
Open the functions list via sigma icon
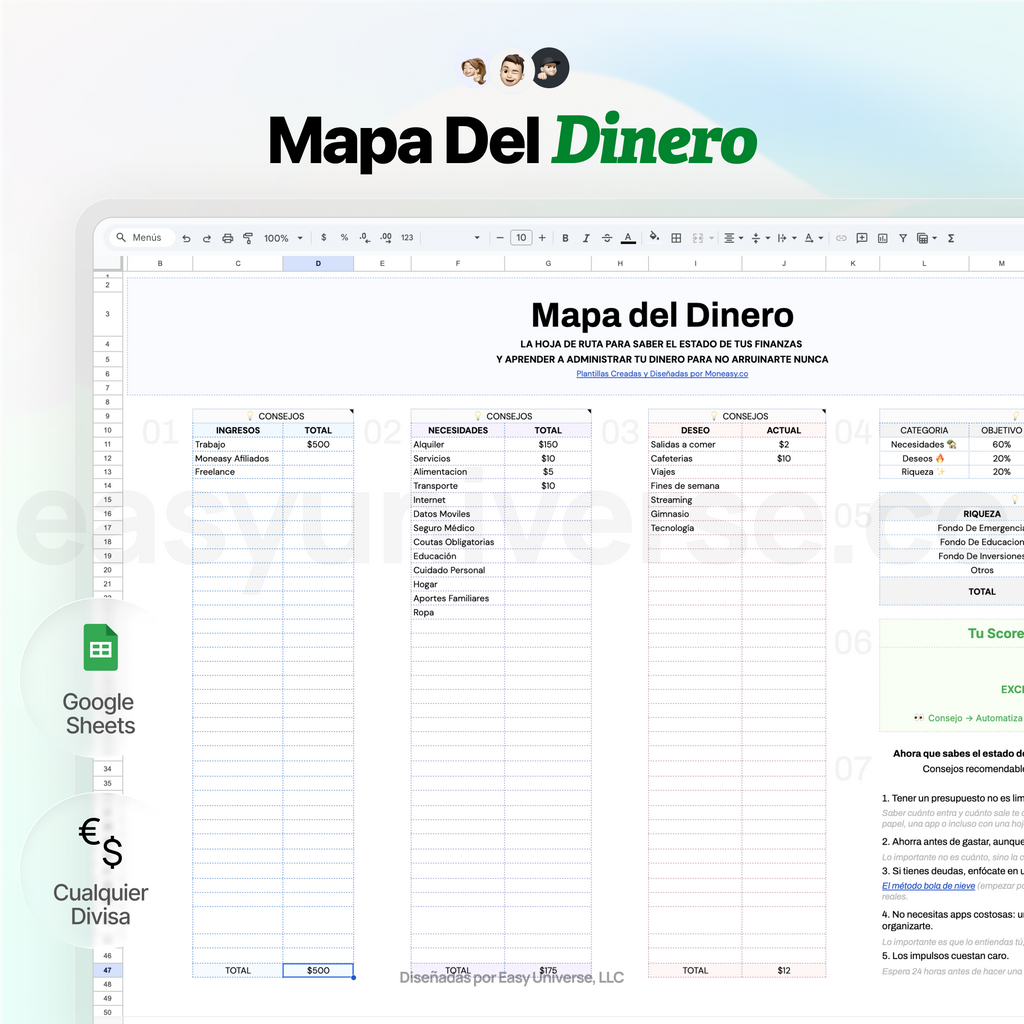pyautogui.click(x=950, y=238)
